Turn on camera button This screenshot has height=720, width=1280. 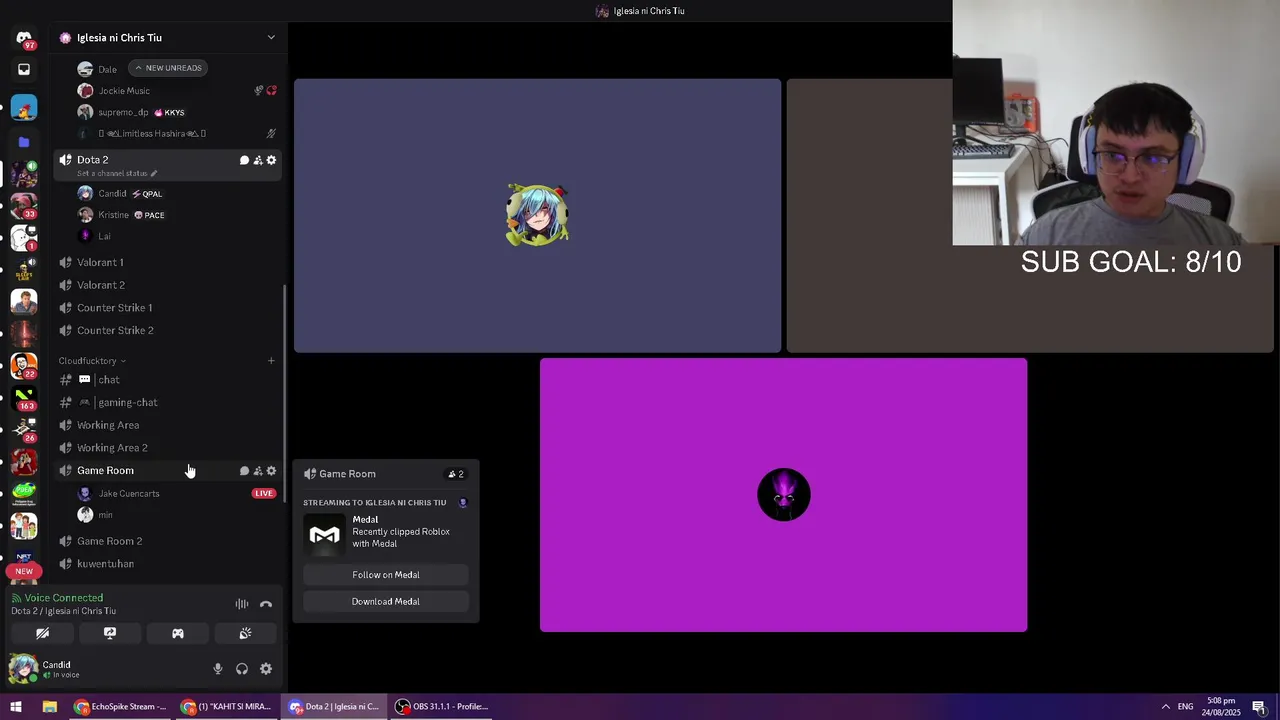point(42,633)
